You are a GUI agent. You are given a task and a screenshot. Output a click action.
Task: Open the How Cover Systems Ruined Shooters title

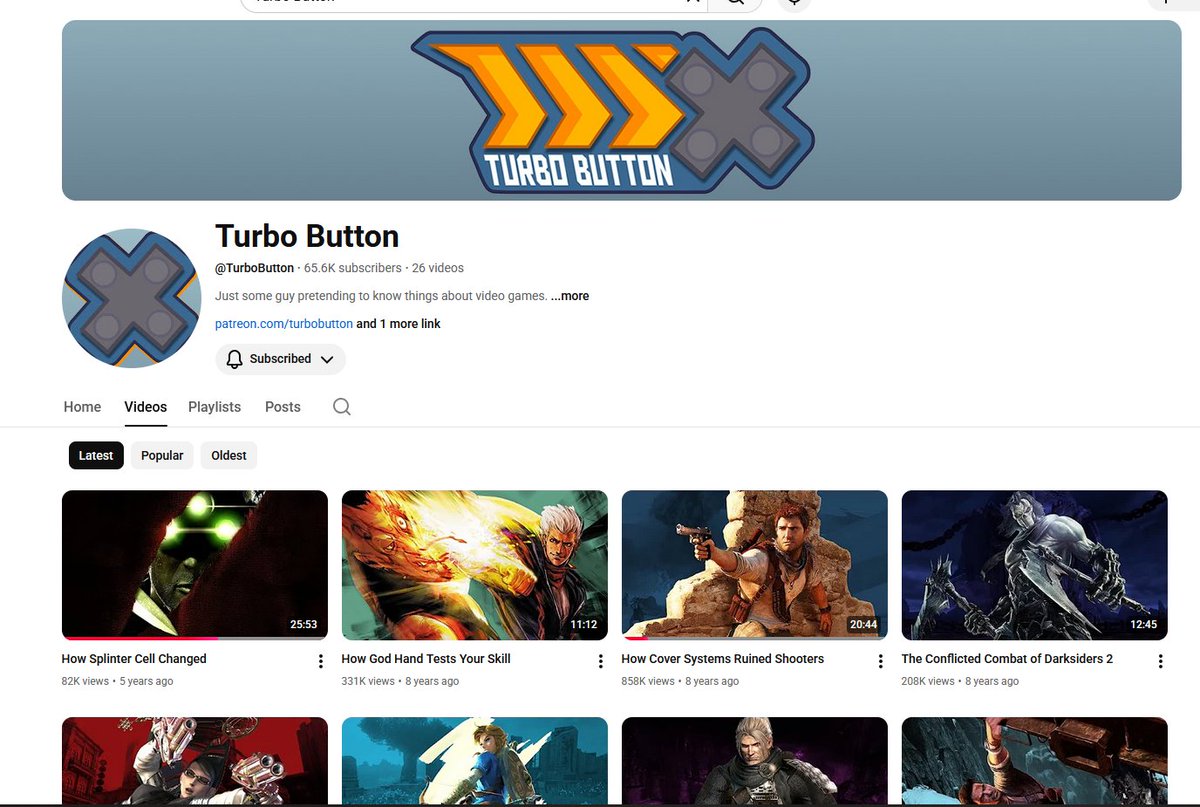point(723,659)
